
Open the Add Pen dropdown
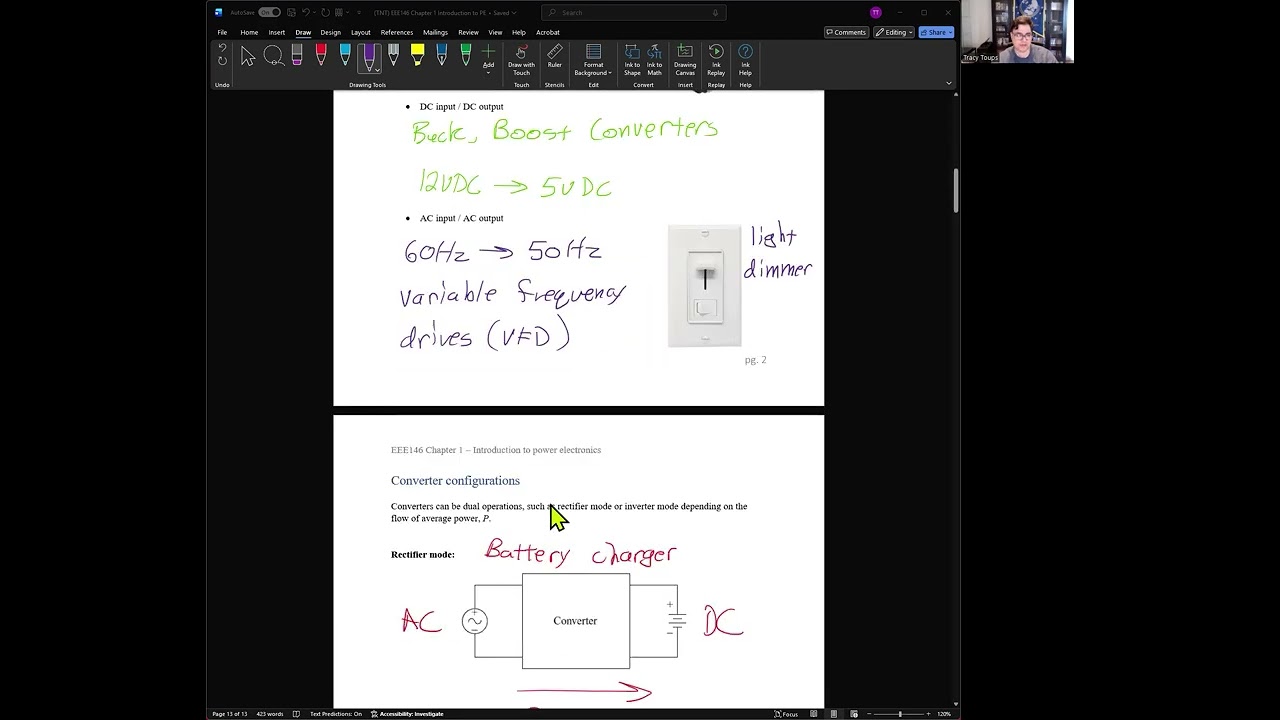488,59
